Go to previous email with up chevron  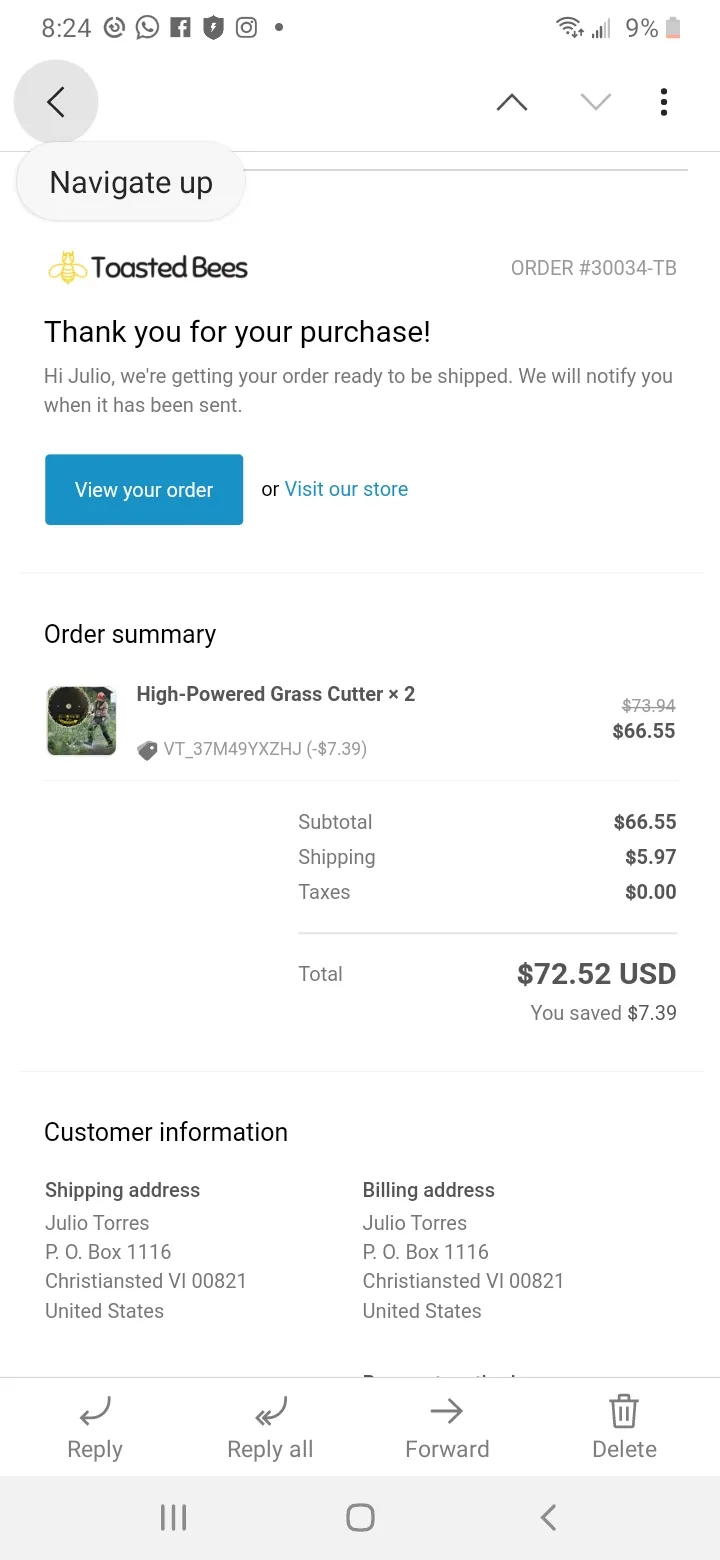tap(511, 102)
